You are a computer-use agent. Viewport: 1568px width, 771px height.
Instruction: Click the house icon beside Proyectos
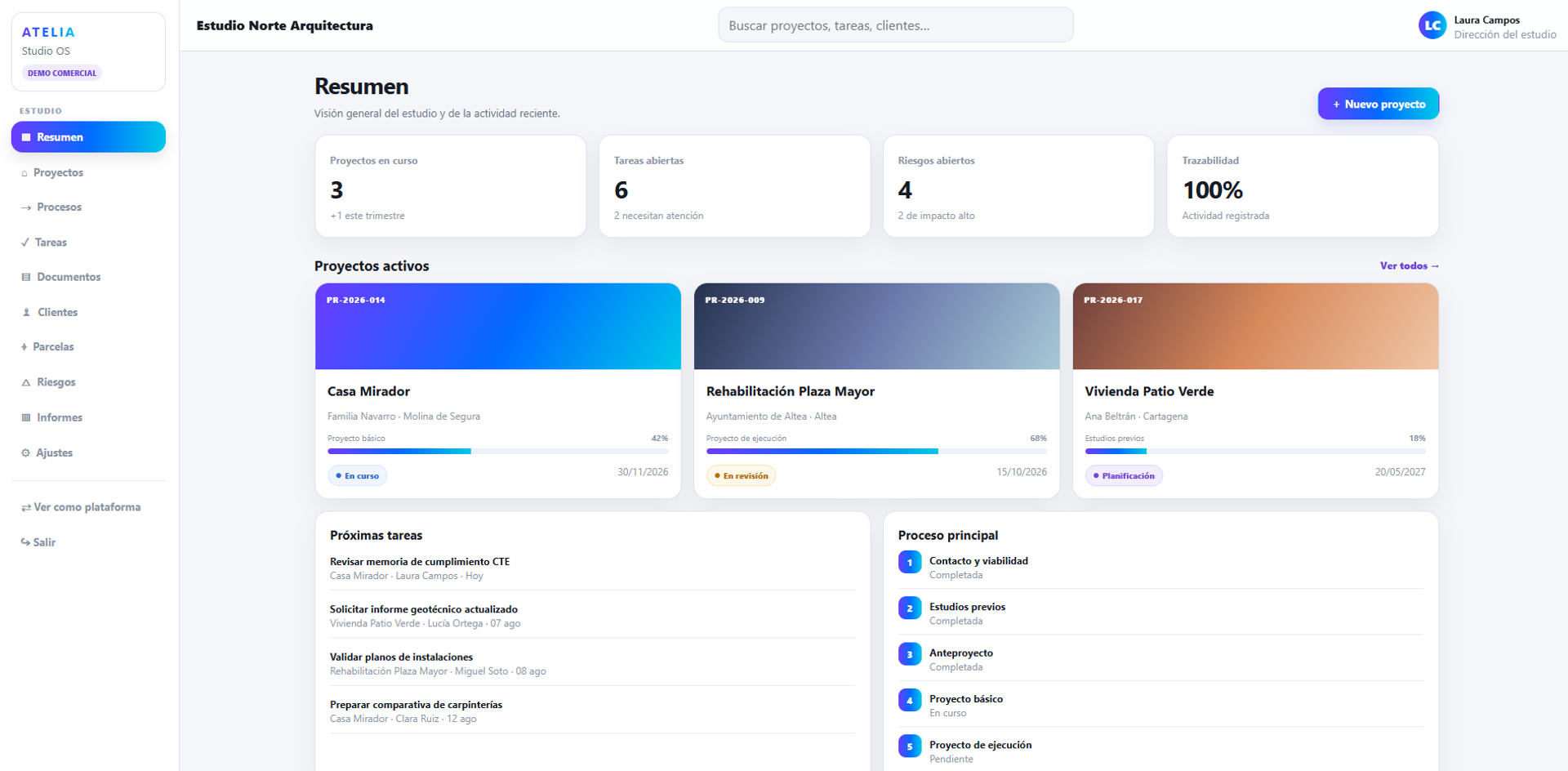coord(24,173)
